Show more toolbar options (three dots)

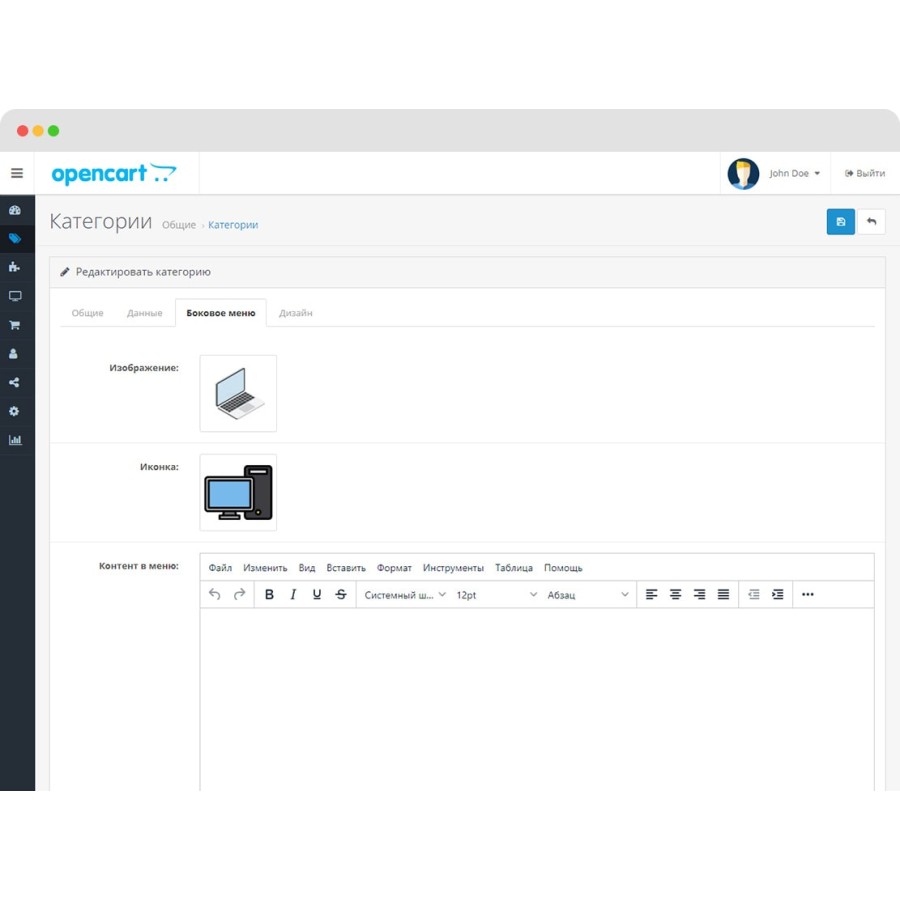tap(808, 594)
